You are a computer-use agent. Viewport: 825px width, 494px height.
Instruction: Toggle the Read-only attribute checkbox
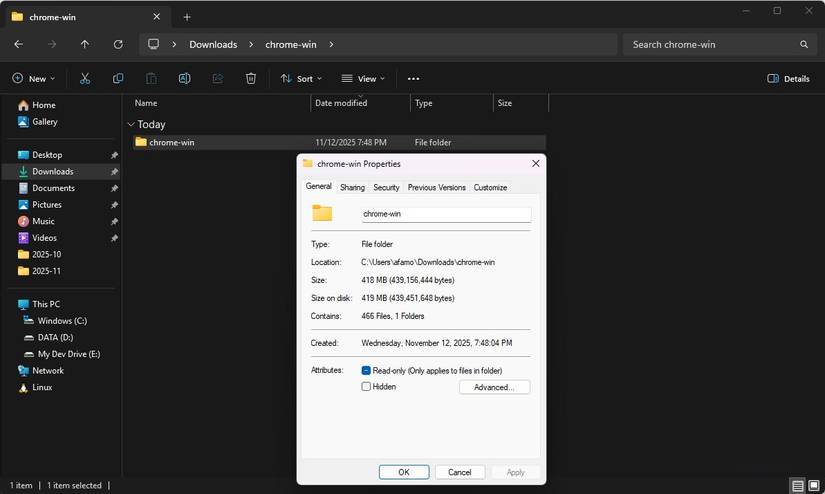tap(366, 370)
